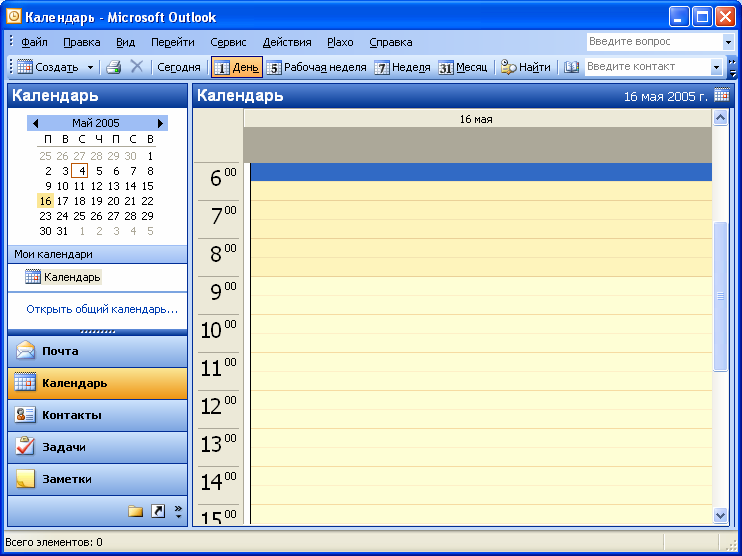742x556 pixels.
Task: Open the Создать dropdown arrow
Action: (x=90, y=67)
